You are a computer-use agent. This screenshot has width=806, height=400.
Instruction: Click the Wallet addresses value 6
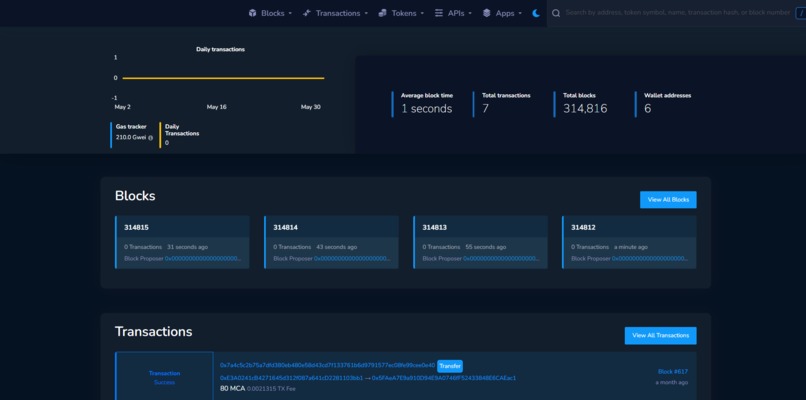tap(648, 108)
